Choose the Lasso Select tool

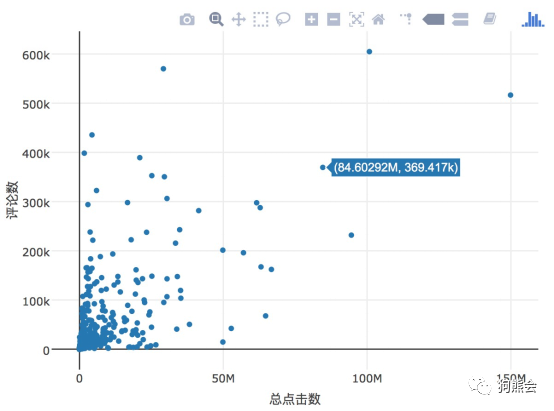click(283, 19)
